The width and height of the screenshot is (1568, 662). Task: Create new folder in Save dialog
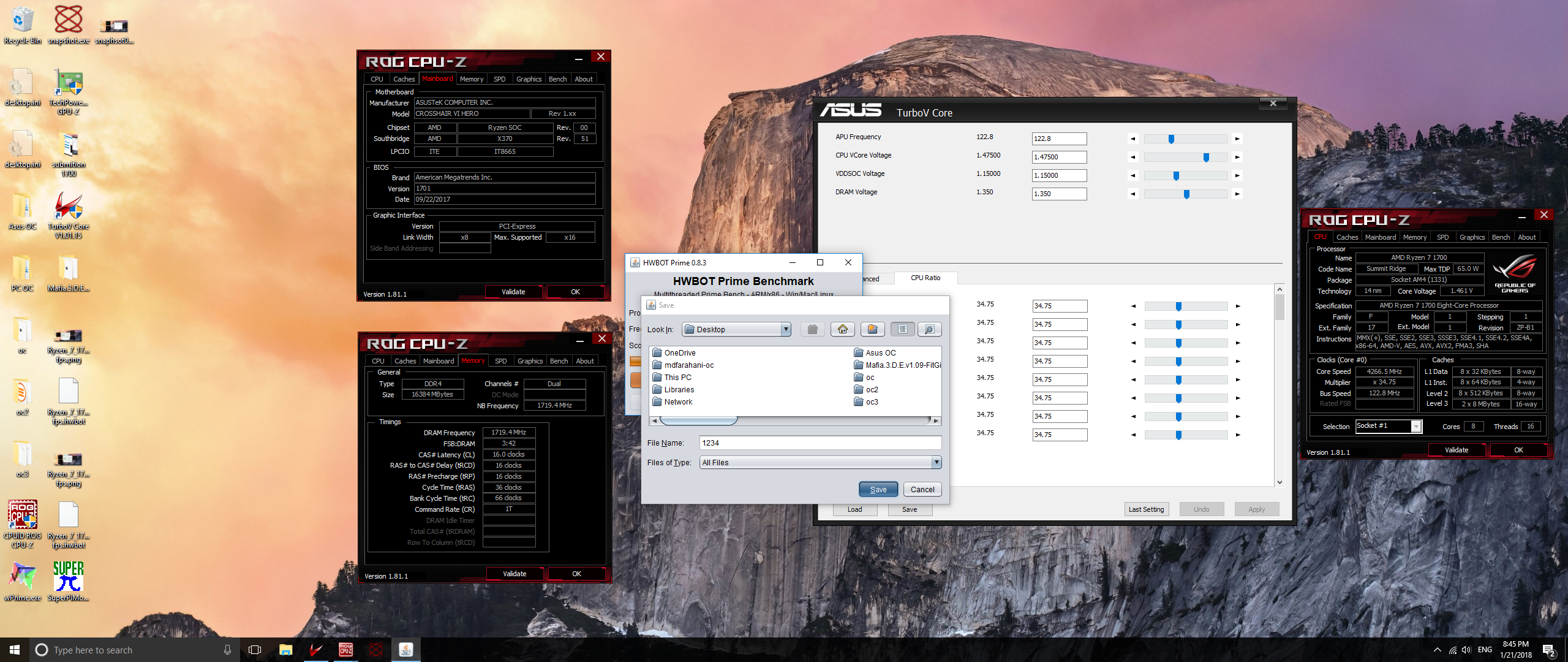[872, 329]
